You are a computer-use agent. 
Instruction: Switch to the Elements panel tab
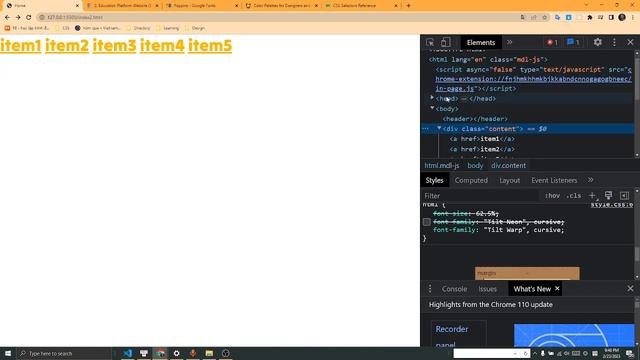tap(480, 42)
